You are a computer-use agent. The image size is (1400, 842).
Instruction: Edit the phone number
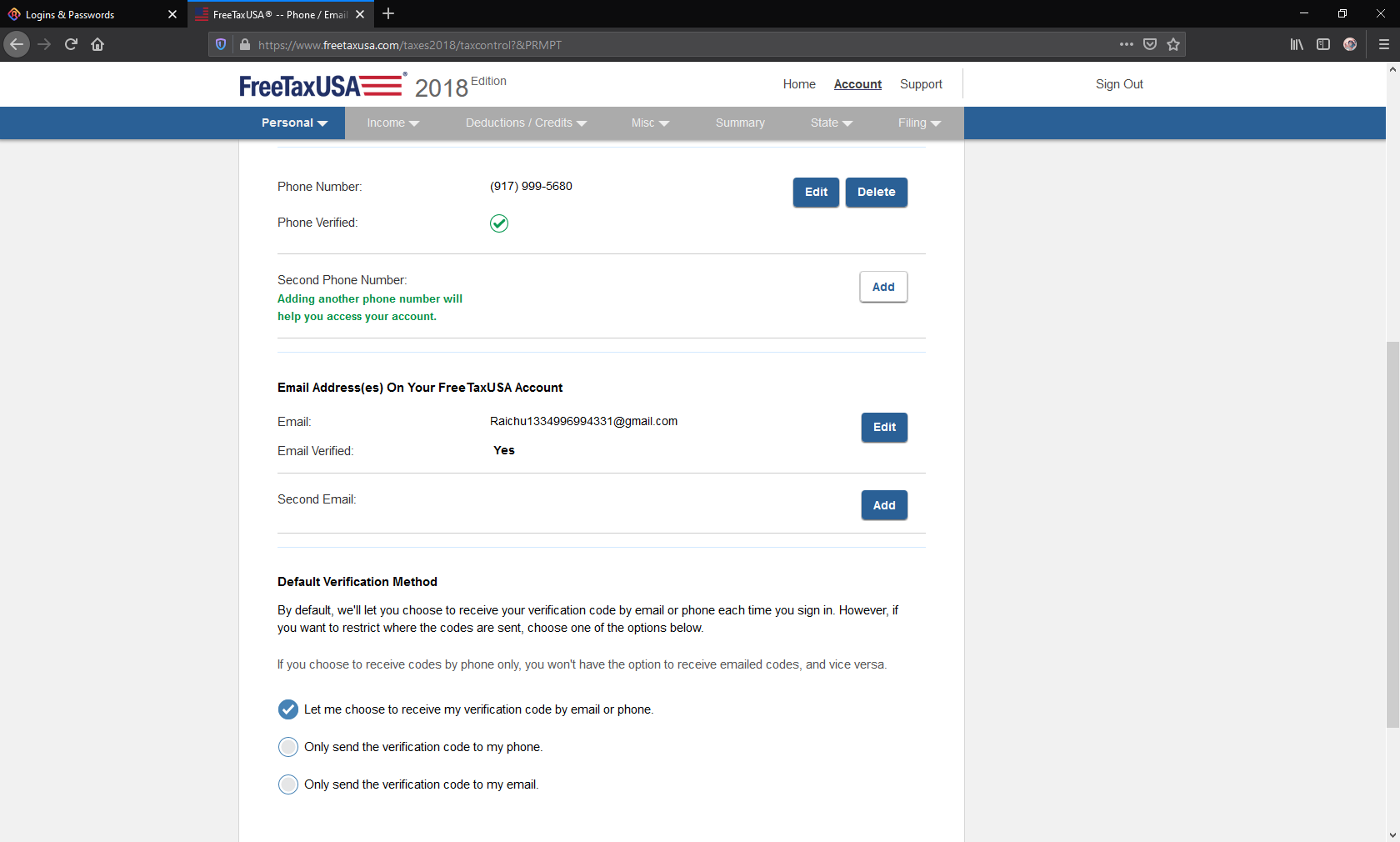tap(816, 192)
